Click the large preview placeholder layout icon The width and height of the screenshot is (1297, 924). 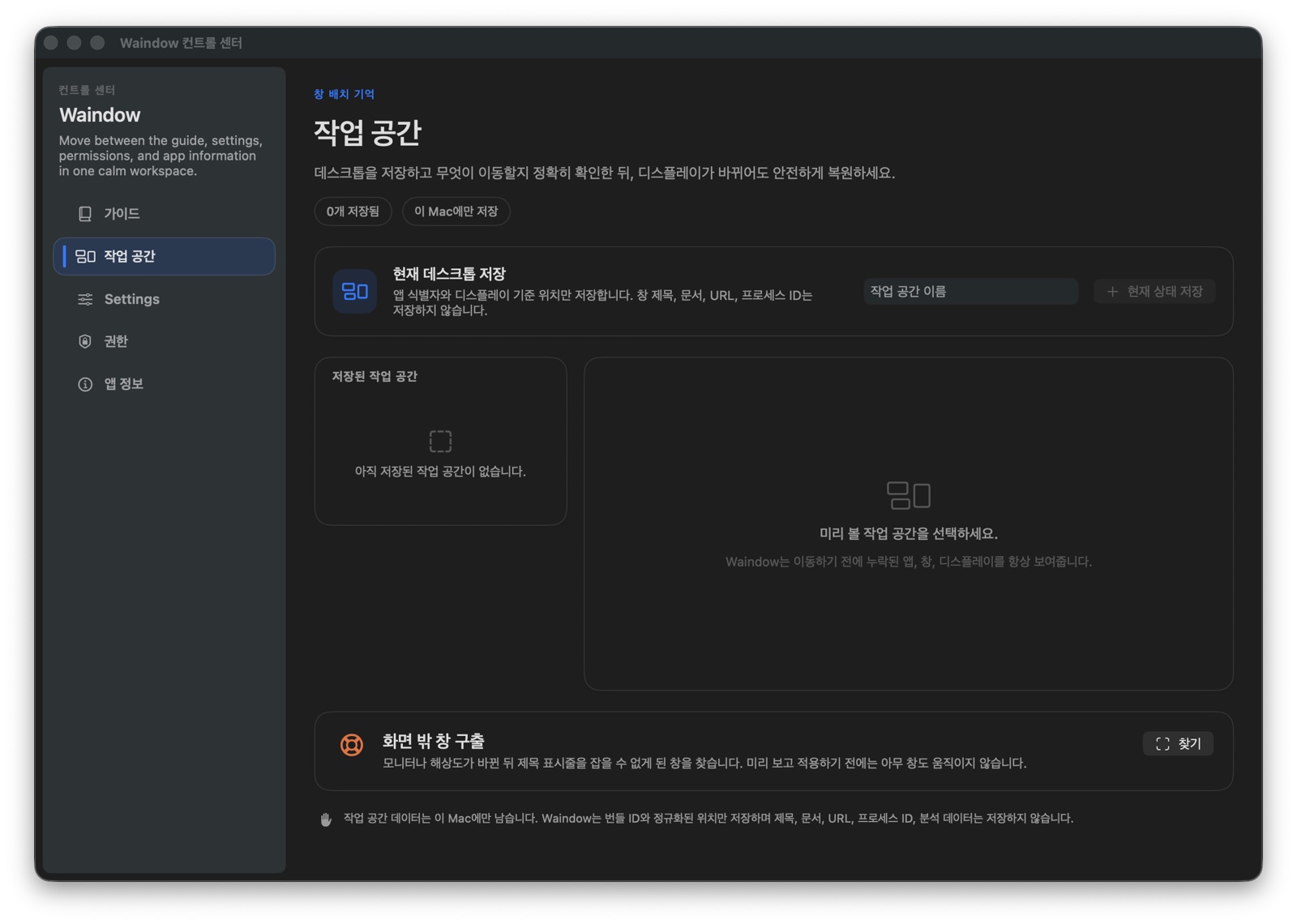pos(909,495)
